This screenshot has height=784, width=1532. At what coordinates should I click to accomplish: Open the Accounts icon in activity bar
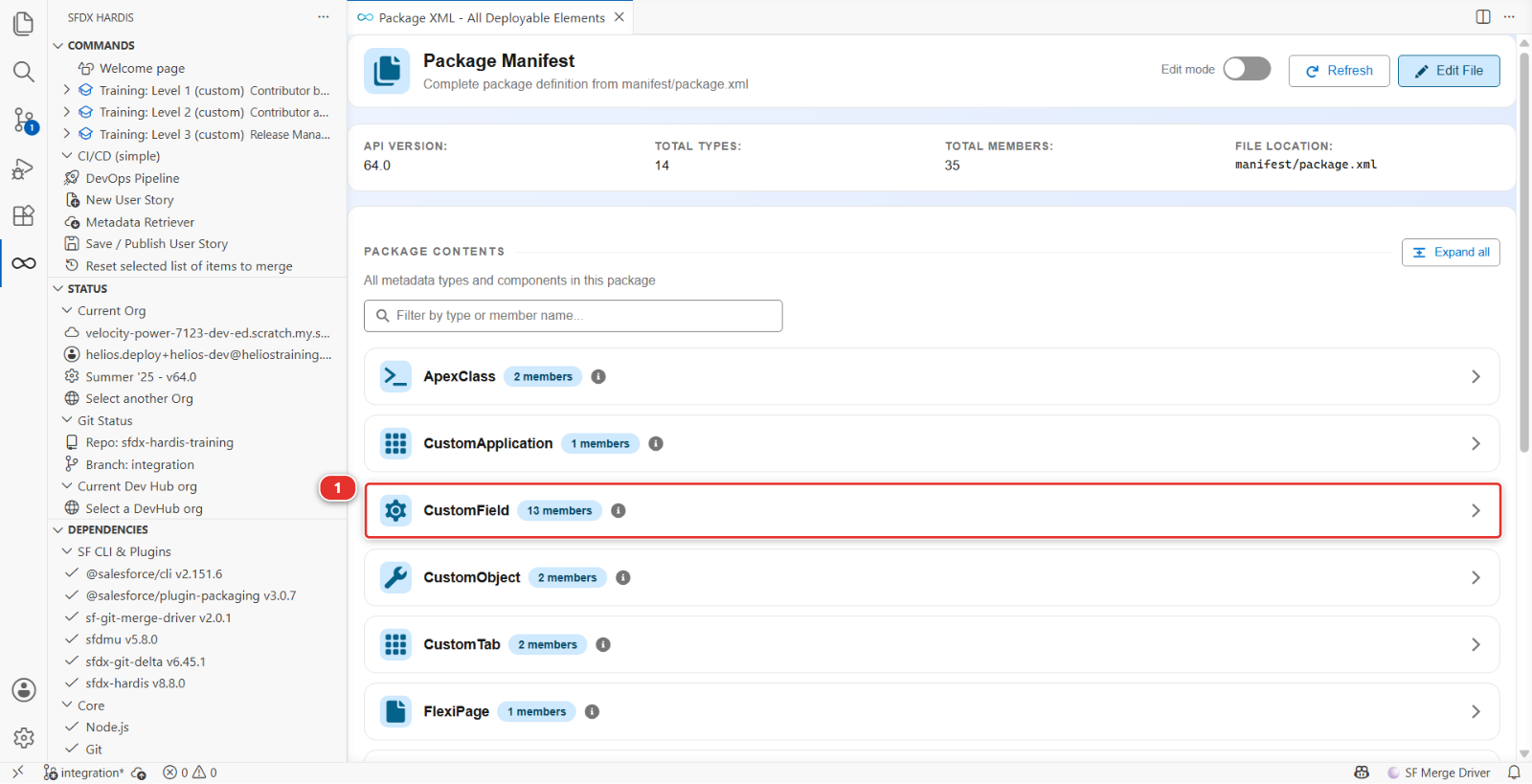pyautogui.click(x=24, y=690)
